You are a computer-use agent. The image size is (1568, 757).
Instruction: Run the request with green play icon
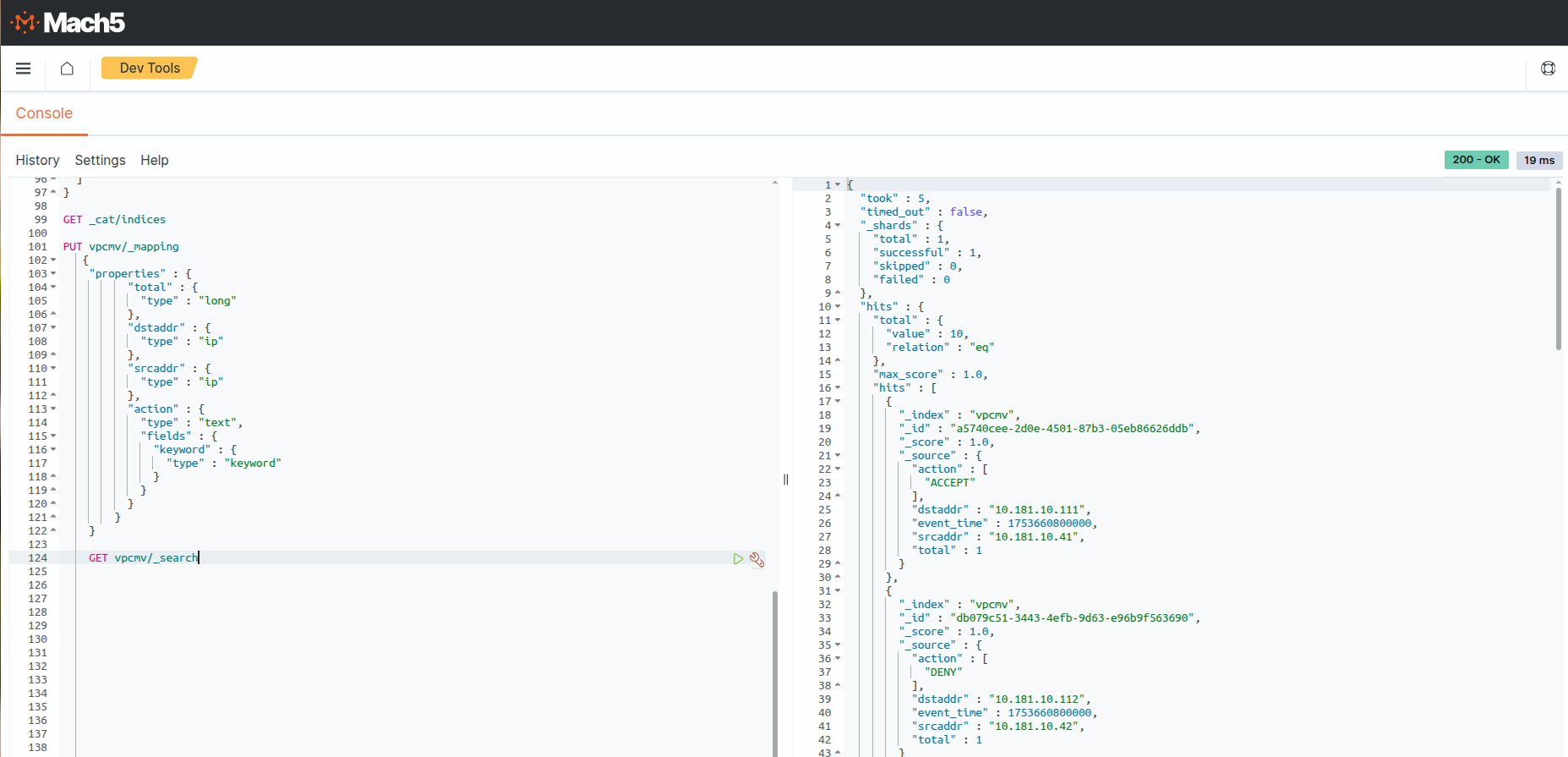coord(738,559)
